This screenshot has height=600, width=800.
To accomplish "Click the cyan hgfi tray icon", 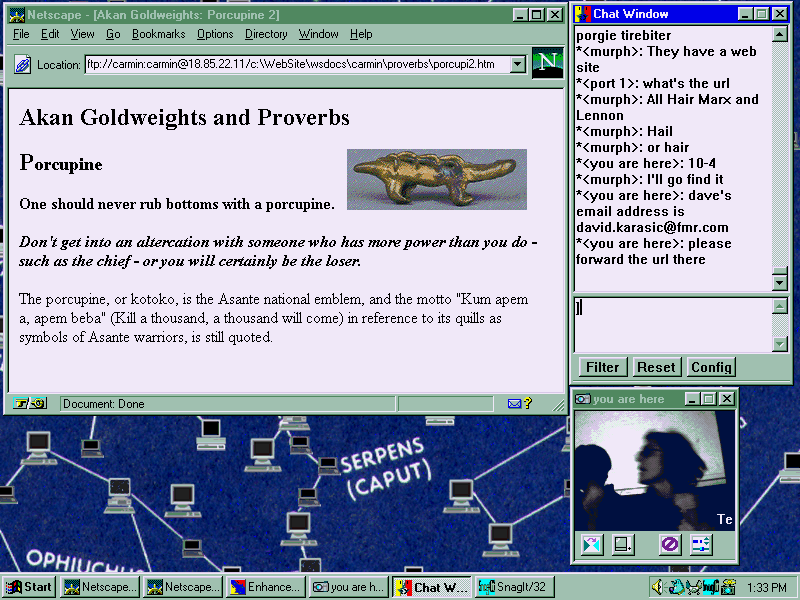I will pyautogui.click(x=710, y=587).
